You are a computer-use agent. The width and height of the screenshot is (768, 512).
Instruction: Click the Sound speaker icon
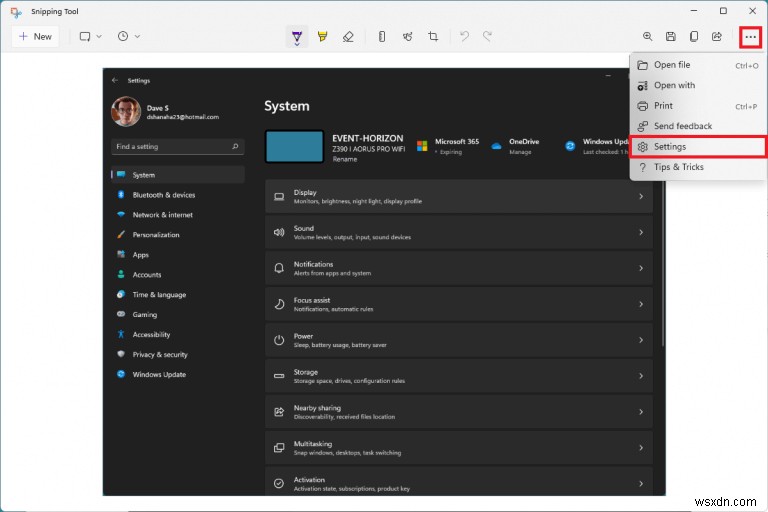[x=279, y=232]
